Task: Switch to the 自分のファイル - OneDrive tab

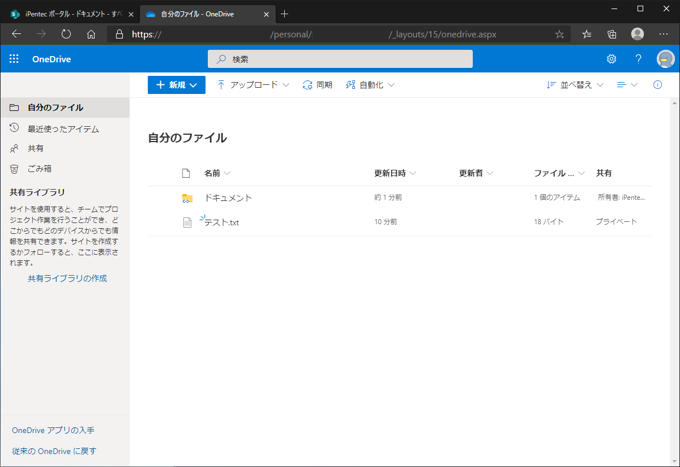Action: pos(208,14)
